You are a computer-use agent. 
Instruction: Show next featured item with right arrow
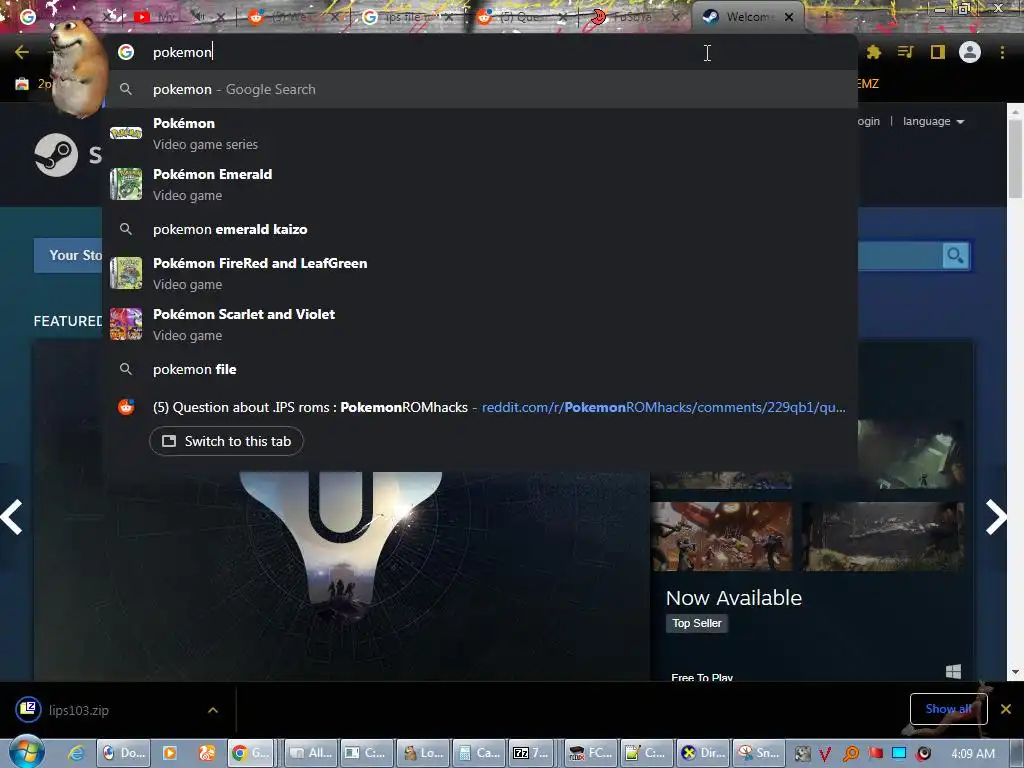pos(996,517)
